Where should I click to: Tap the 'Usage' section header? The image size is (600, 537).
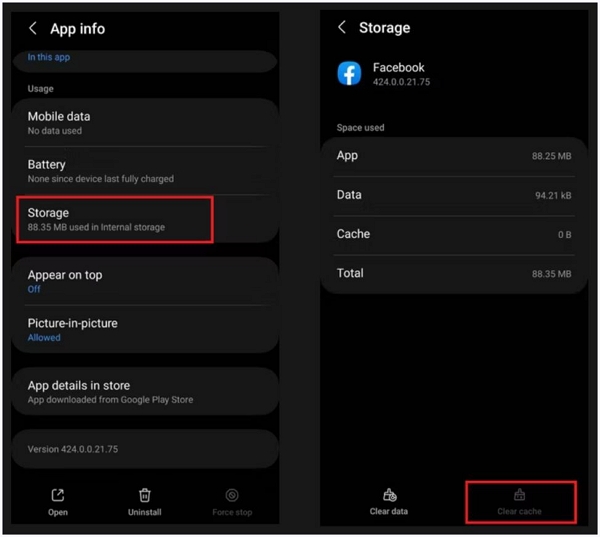click(x=41, y=89)
